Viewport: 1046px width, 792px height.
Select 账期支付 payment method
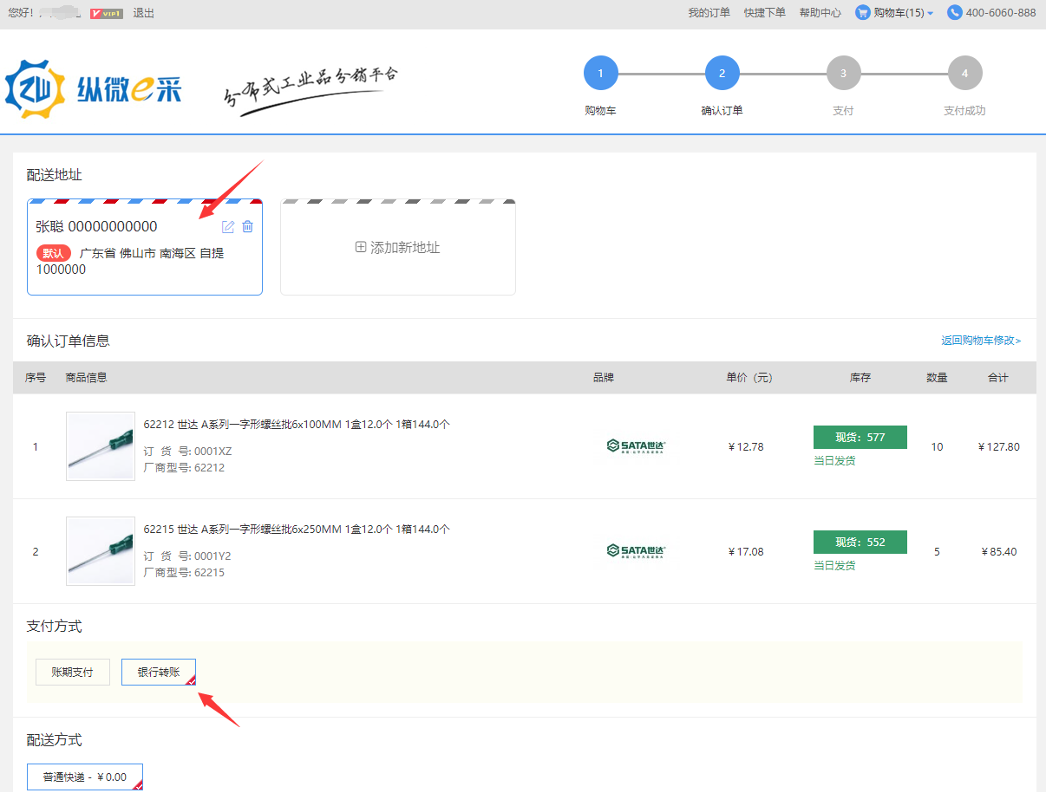click(x=72, y=672)
